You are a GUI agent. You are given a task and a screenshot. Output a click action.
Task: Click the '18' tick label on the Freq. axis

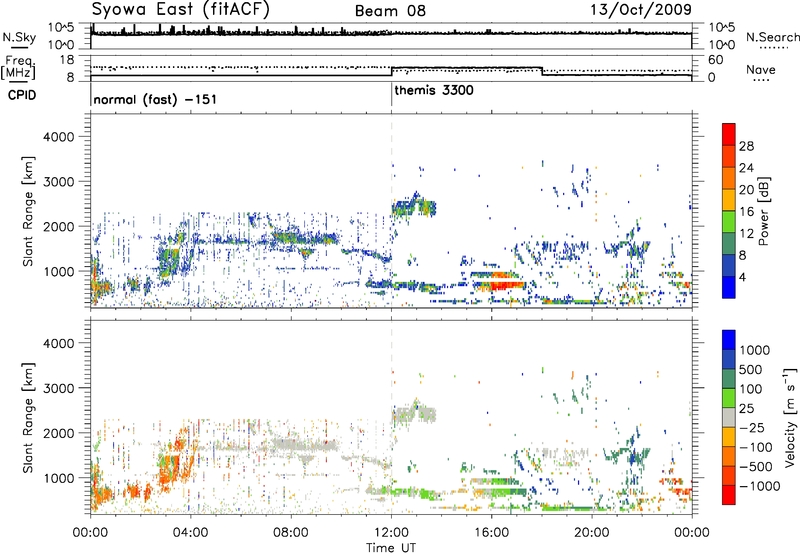[67, 60]
